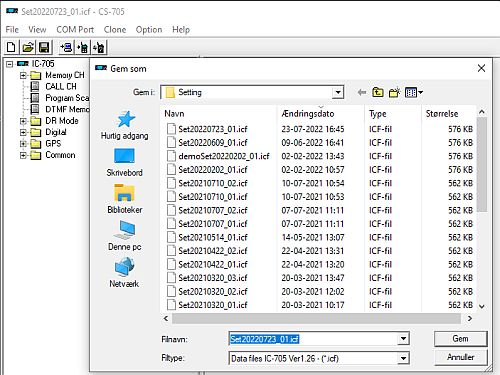This screenshot has width=500, height=375.
Task: Click the DTMF Memory item icon
Action: click(x=35, y=109)
